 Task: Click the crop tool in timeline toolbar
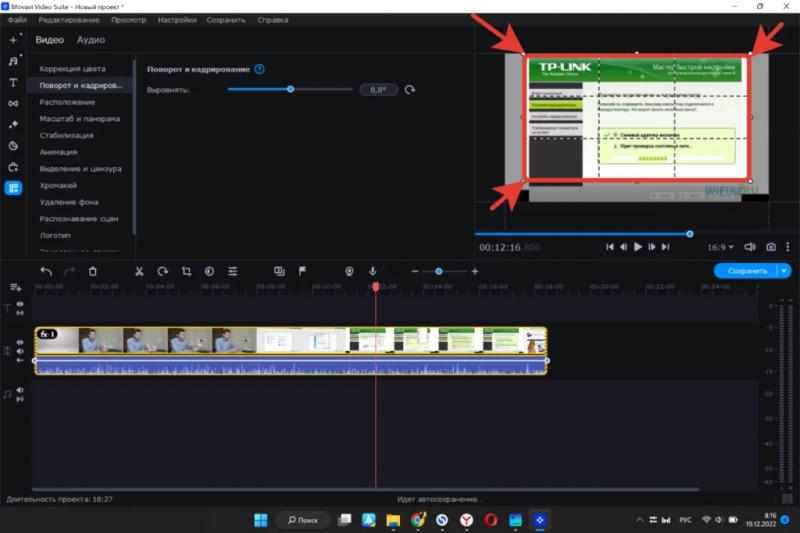point(186,271)
